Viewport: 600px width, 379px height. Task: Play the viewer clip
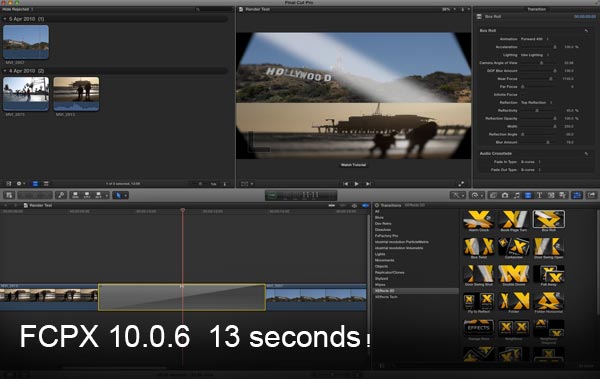click(357, 184)
